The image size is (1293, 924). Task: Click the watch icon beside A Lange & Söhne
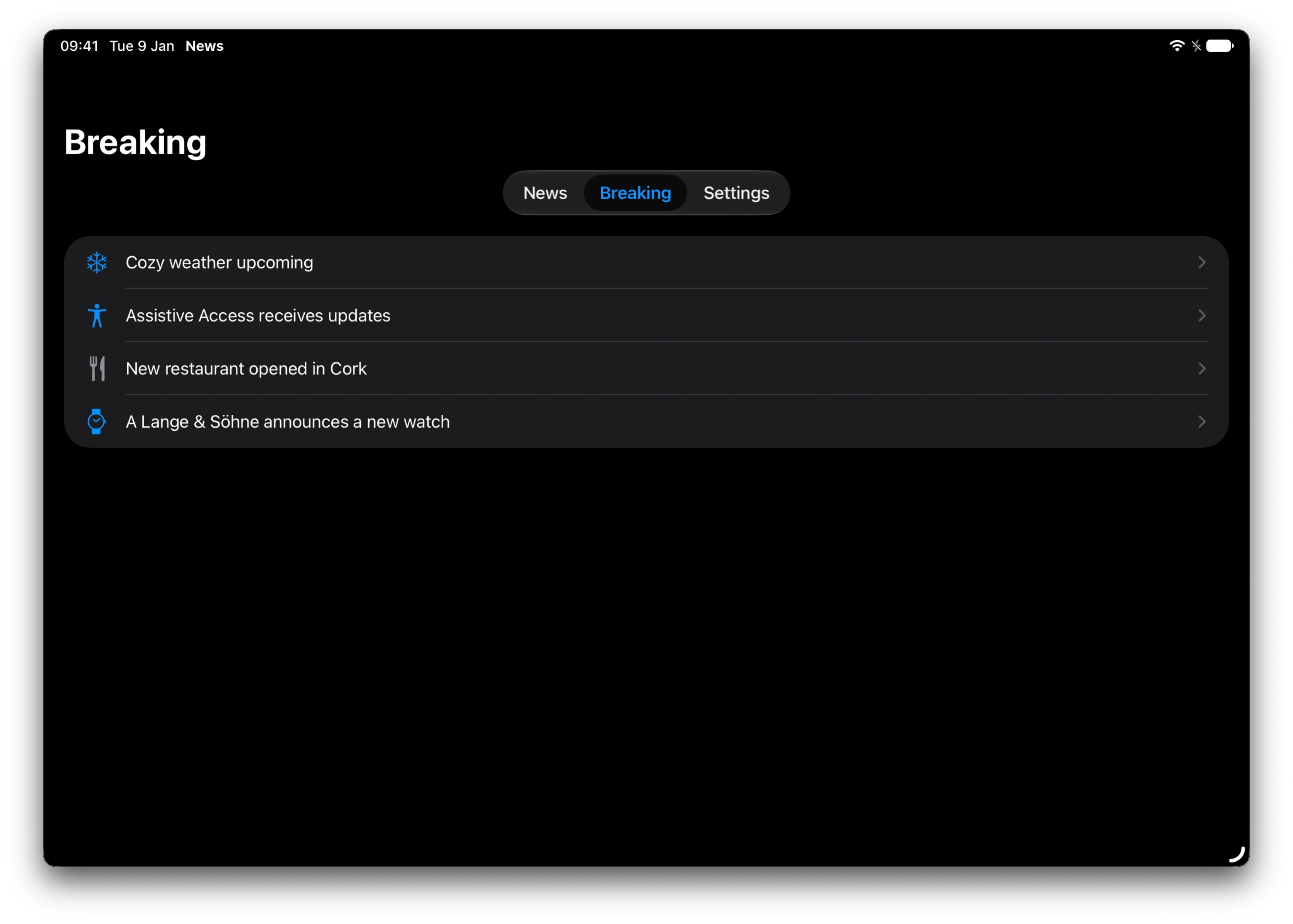[97, 422]
